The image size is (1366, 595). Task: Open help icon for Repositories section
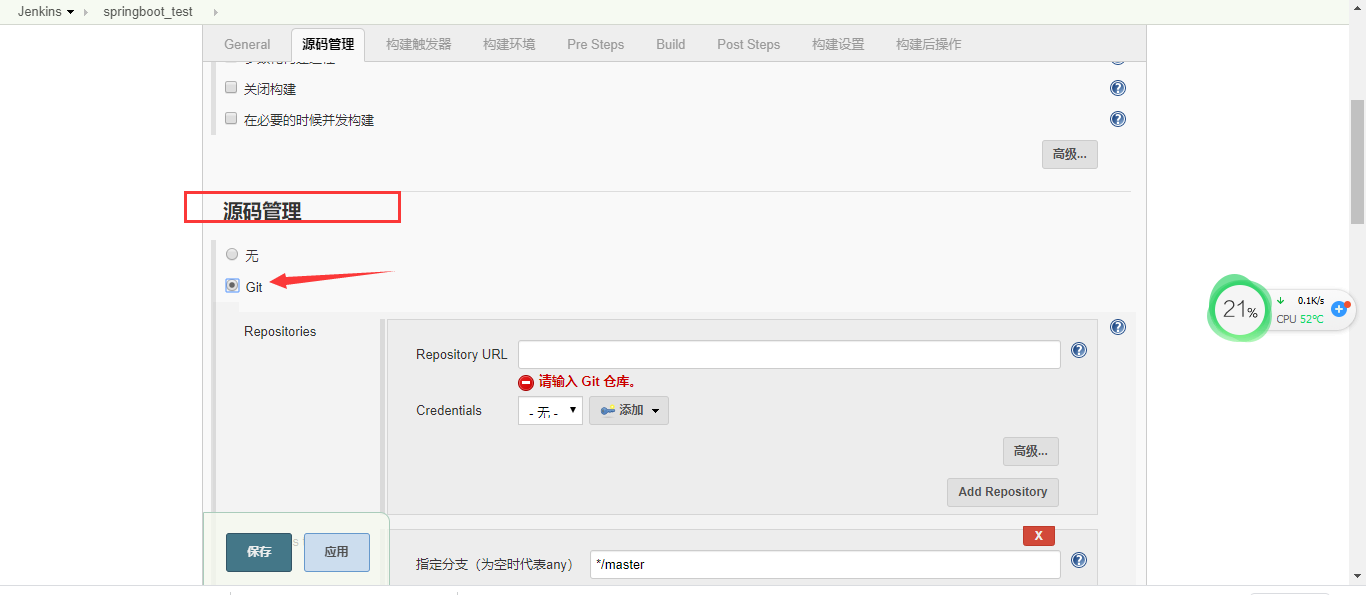(1118, 327)
